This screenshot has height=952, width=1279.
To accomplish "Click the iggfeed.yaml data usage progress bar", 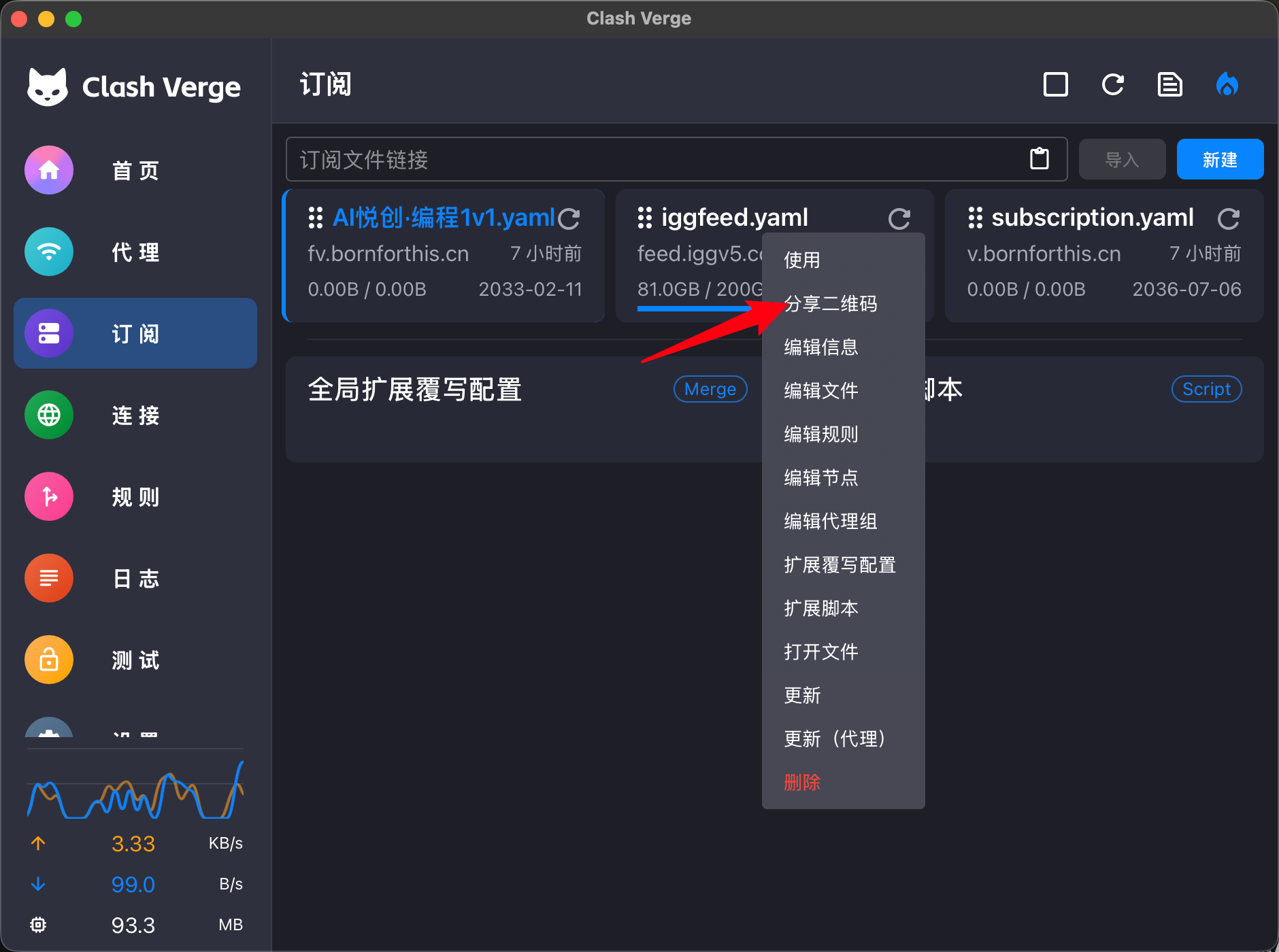I will click(x=699, y=309).
